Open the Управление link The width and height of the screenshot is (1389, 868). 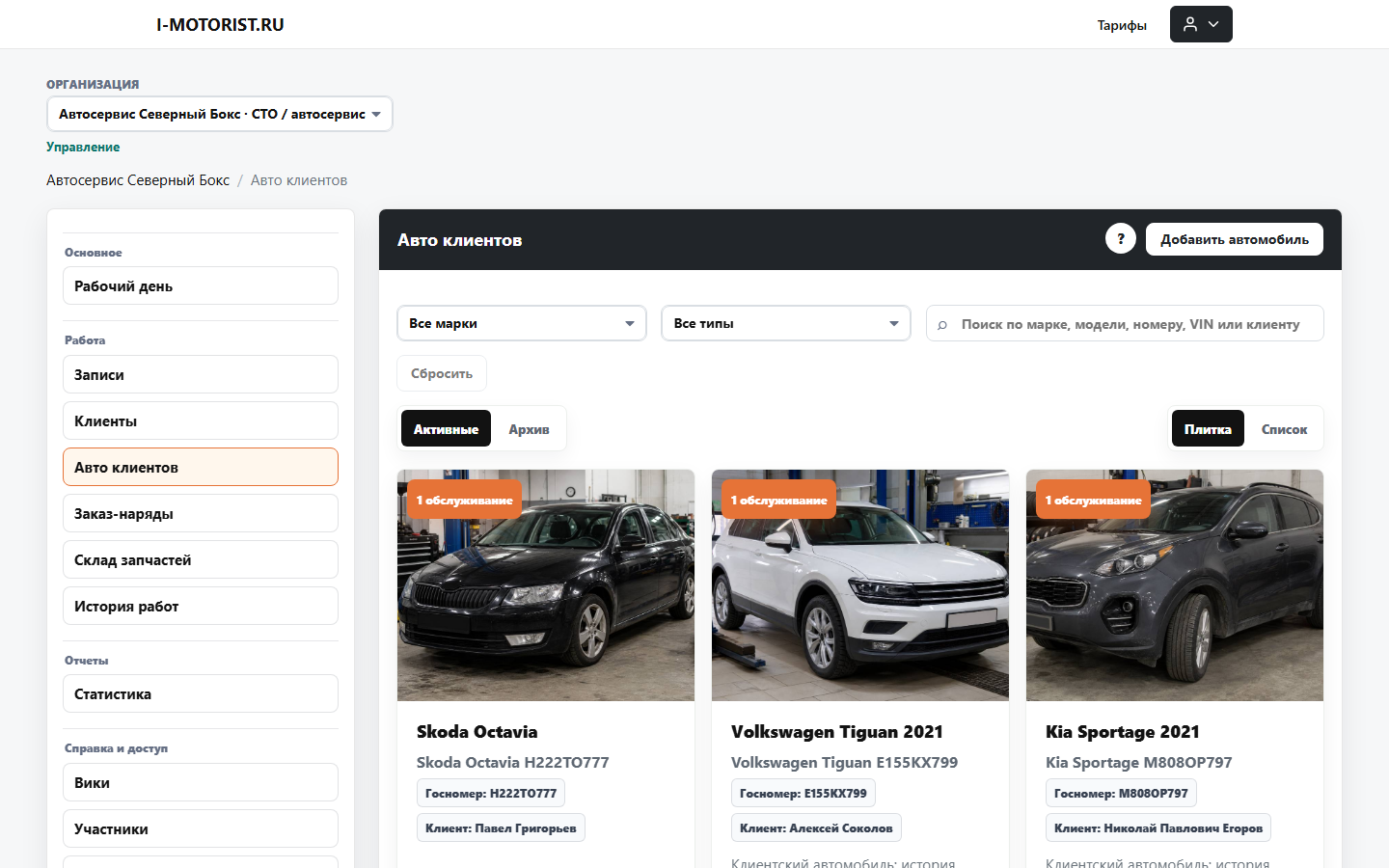[83, 147]
